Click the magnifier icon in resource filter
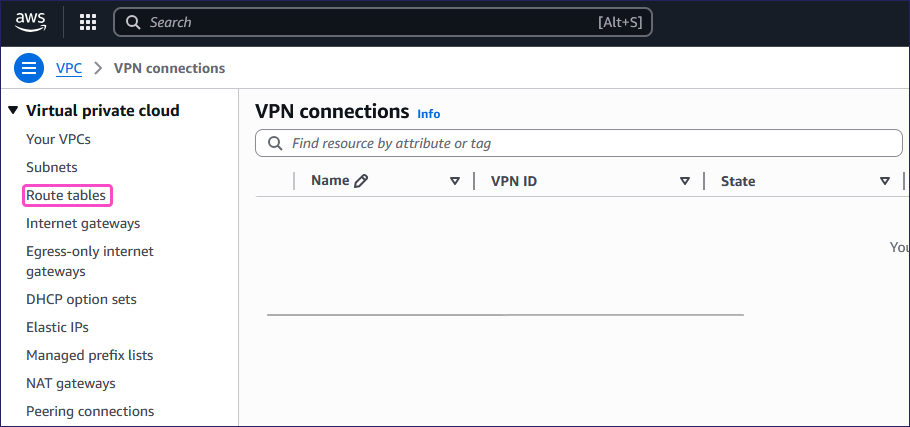The width and height of the screenshot is (910, 427). [x=274, y=144]
